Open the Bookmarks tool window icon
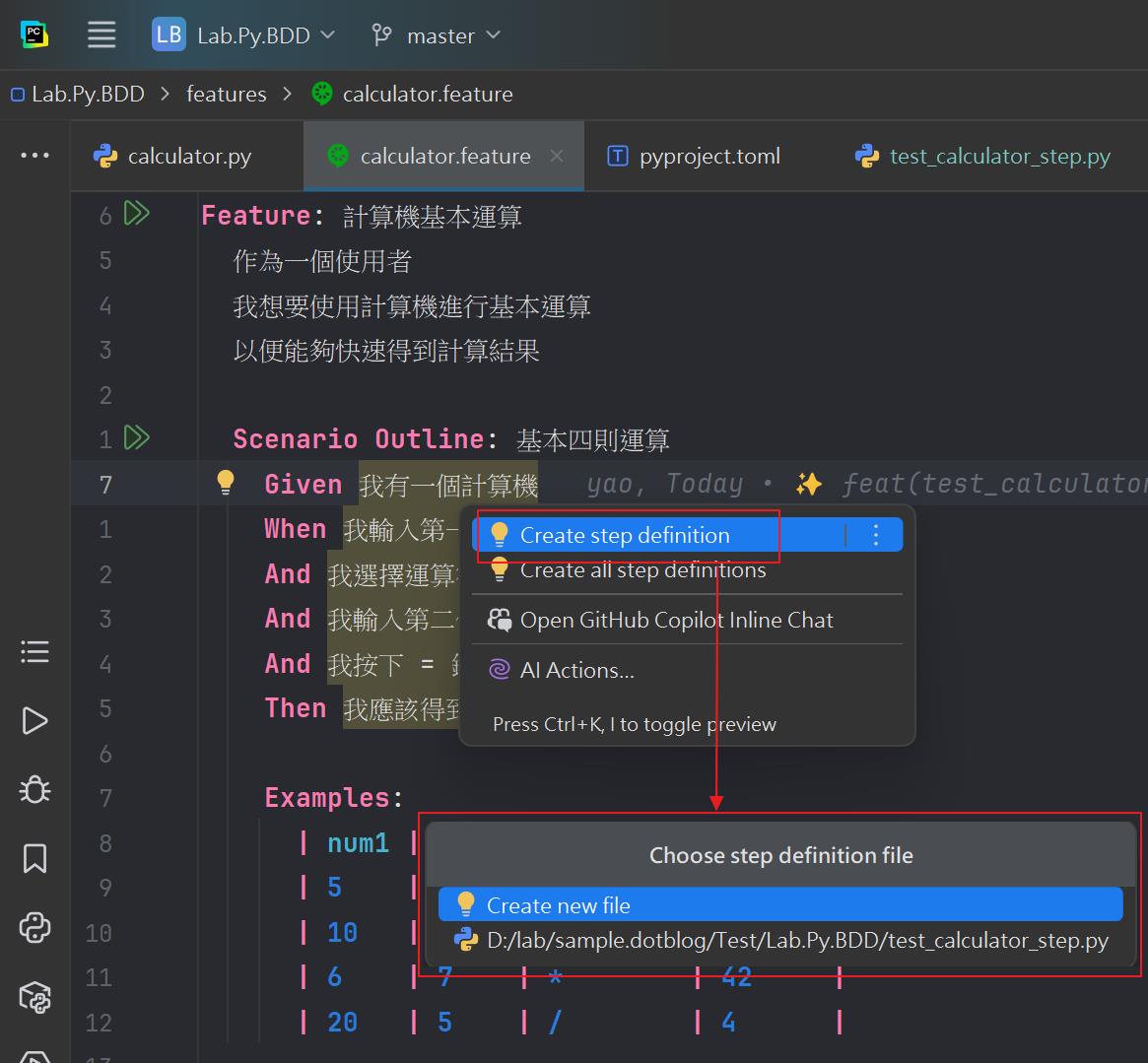This screenshot has width=1148, height=1063. tap(34, 858)
